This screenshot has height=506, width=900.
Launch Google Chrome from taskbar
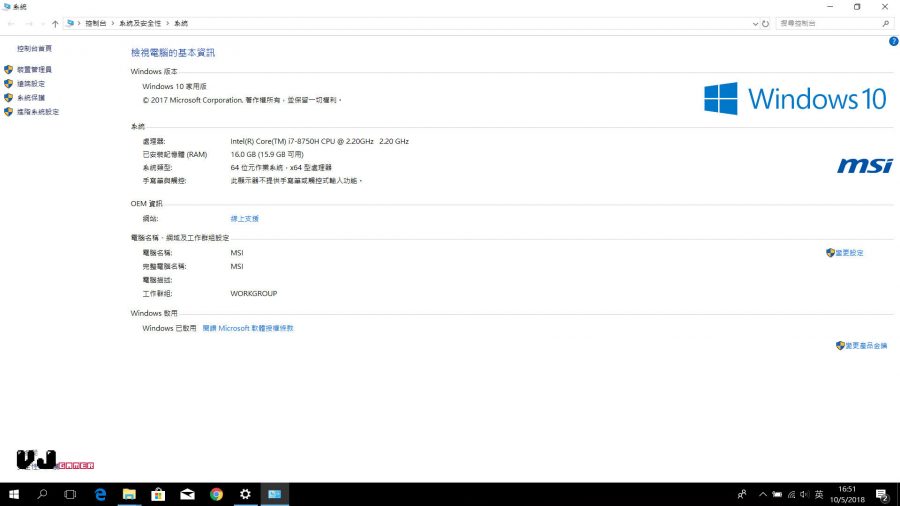click(x=216, y=494)
